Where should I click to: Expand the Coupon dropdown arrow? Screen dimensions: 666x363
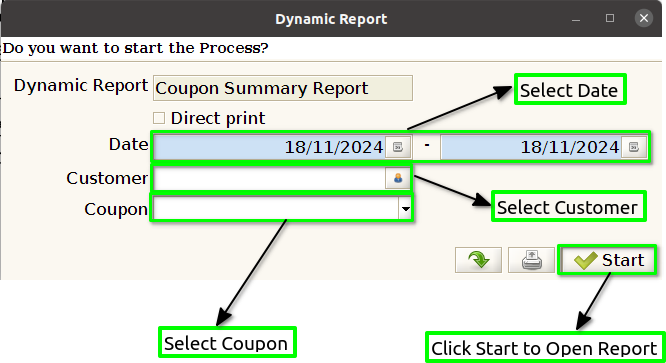point(405,208)
